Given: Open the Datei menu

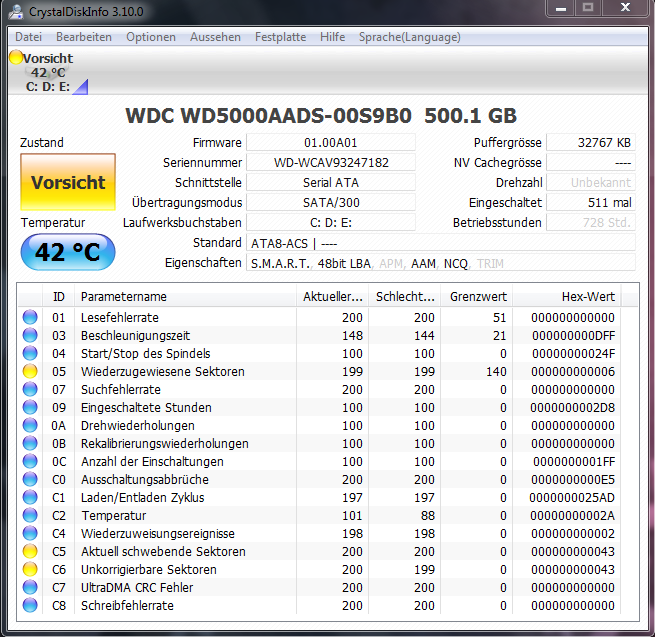Looking at the screenshot, I should 28,37.
